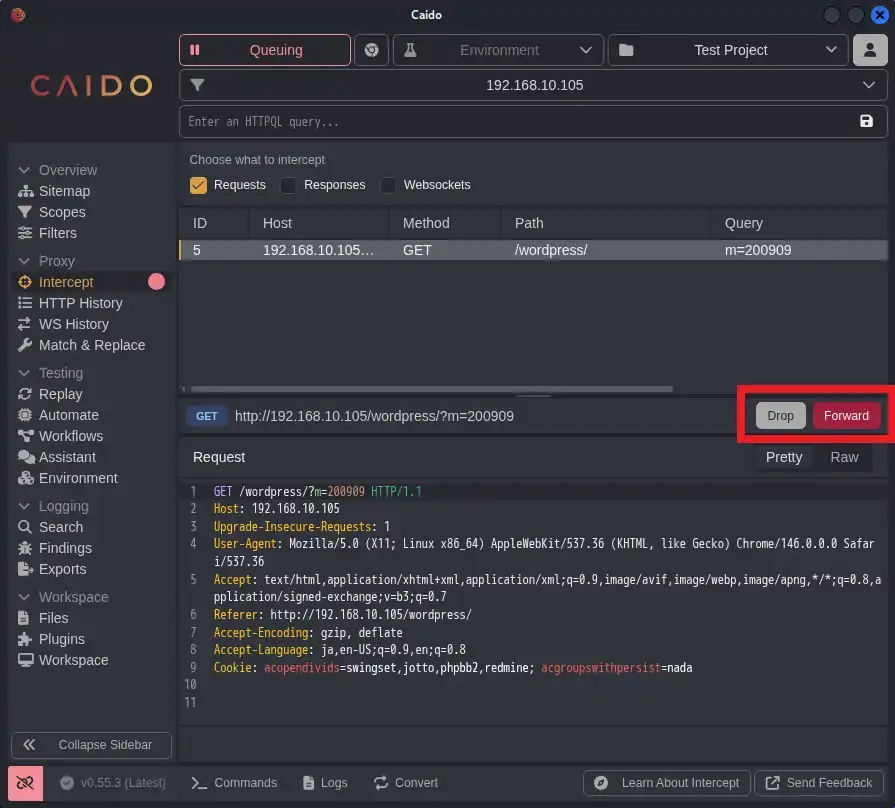This screenshot has height=808, width=895.
Task: Click the broken link icon in status bar
Action: pos(26,783)
